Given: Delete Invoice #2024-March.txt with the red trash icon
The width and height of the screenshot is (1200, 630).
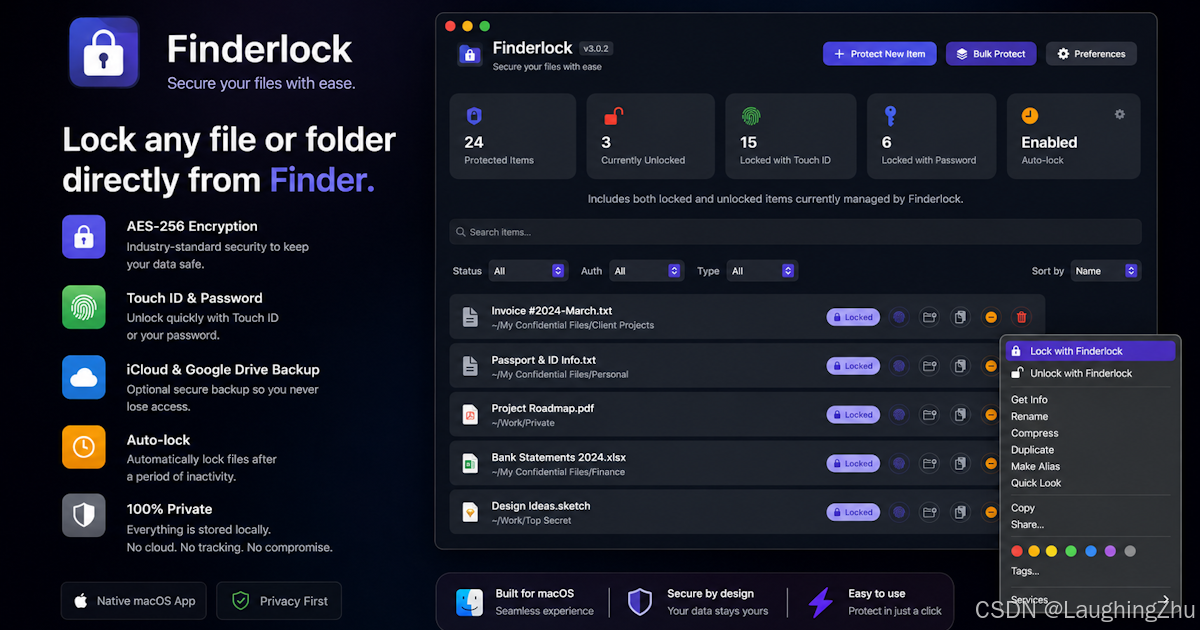Looking at the screenshot, I should pos(1021,317).
